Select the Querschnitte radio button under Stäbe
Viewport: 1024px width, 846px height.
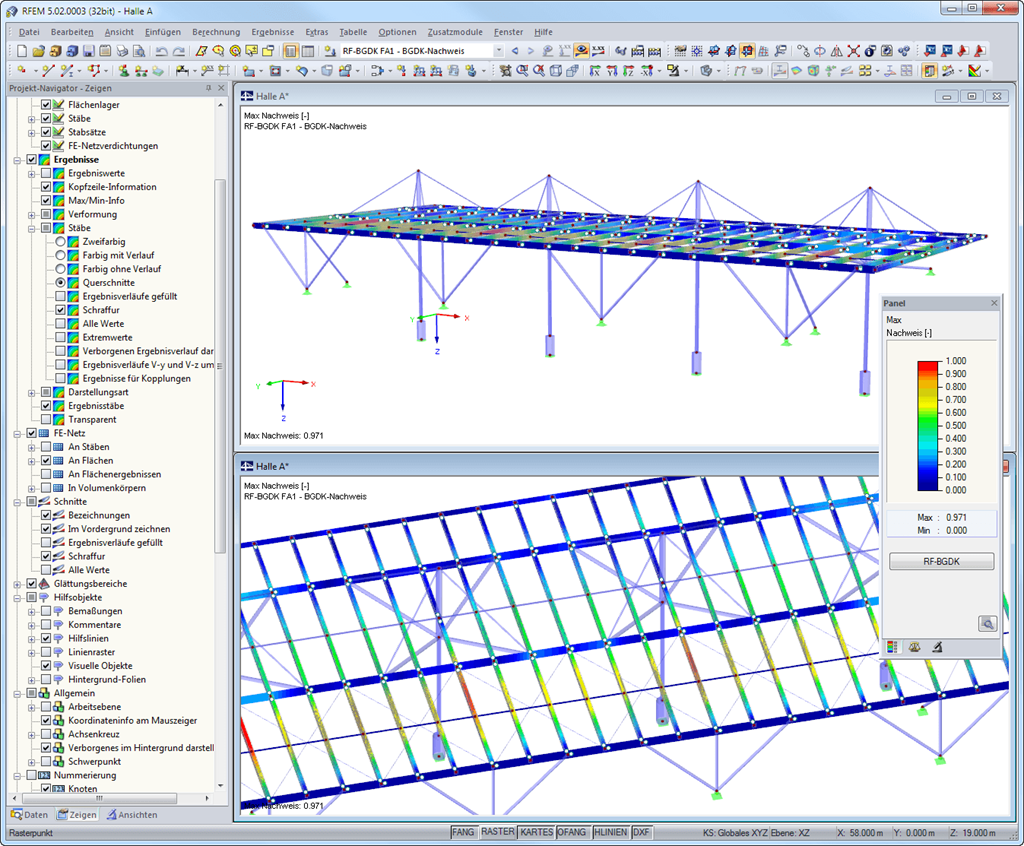coord(60,282)
